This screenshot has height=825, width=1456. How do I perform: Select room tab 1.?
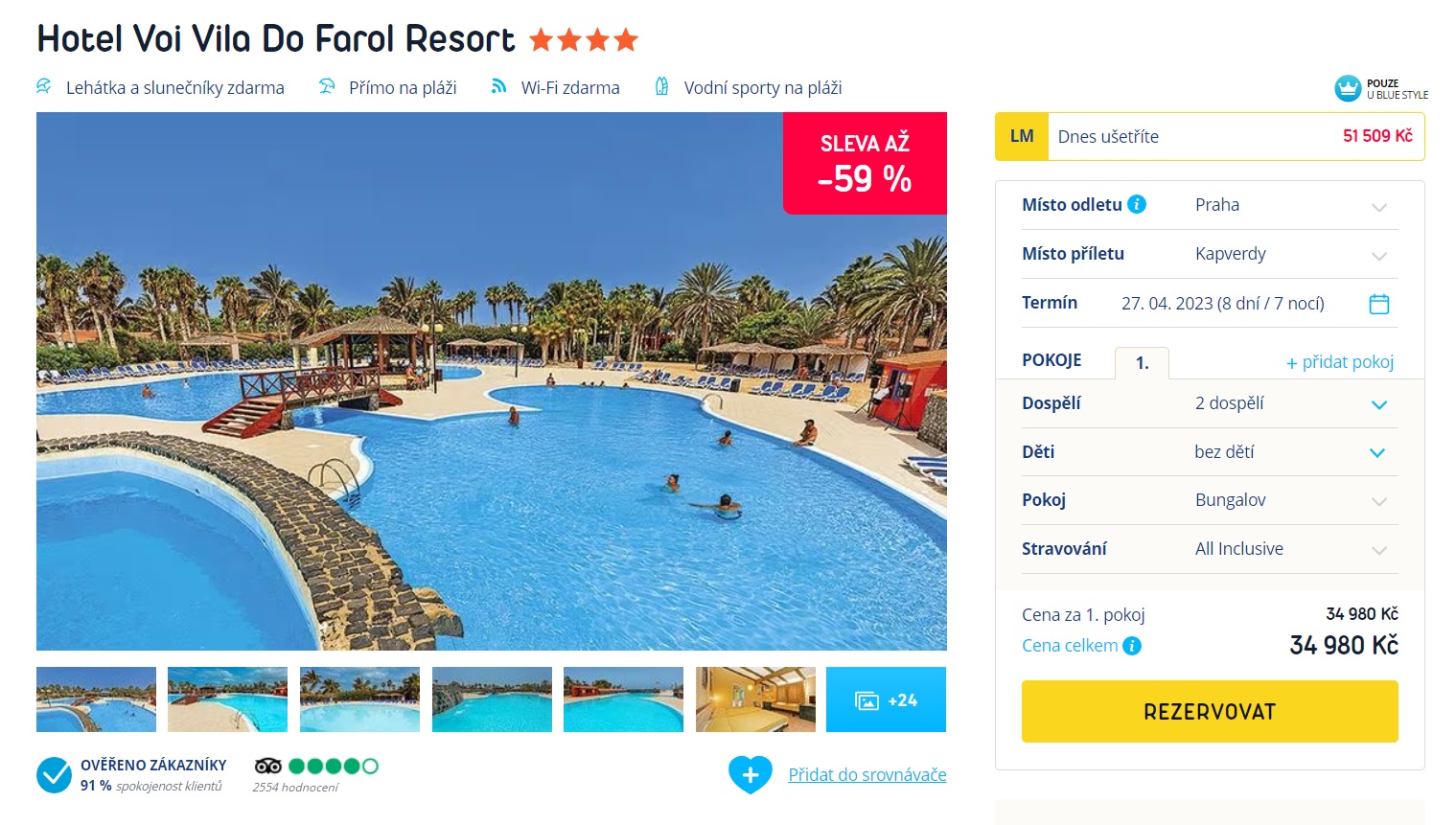click(x=1142, y=363)
